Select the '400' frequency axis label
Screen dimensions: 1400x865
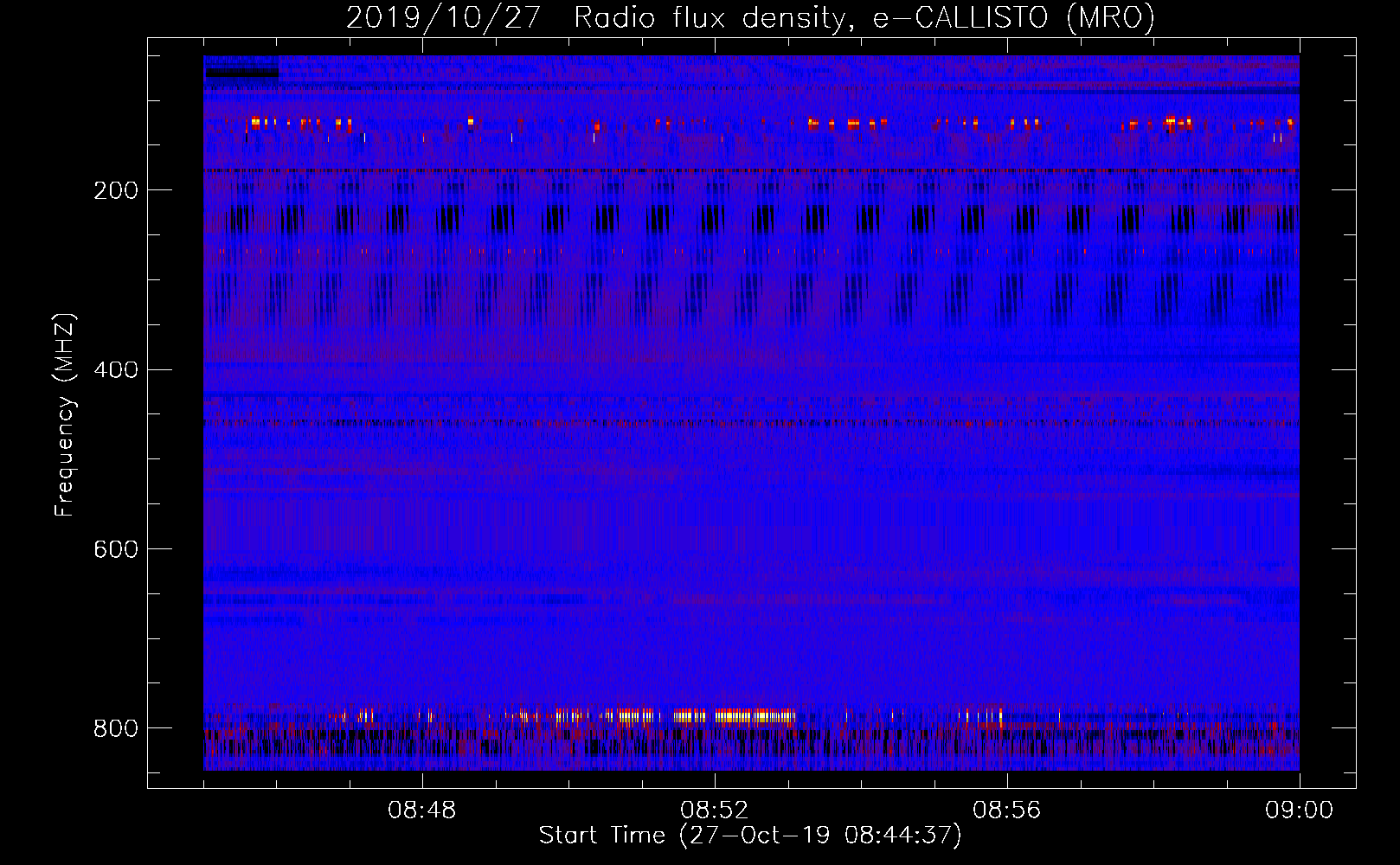(116, 370)
